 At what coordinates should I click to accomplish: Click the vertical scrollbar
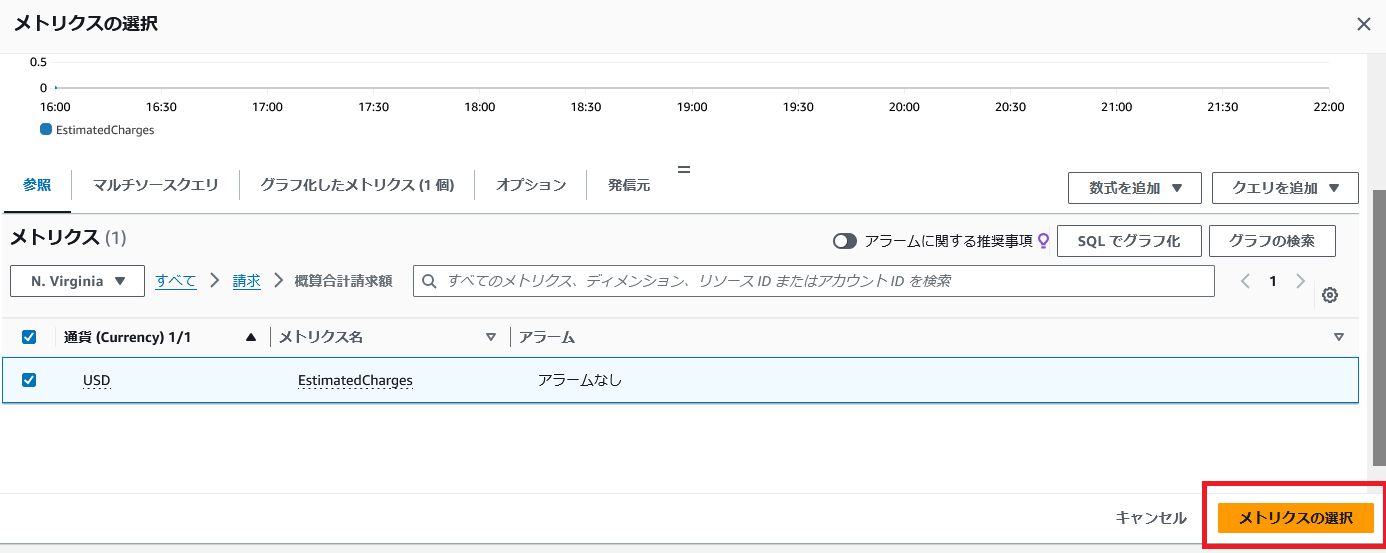tap(1379, 327)
